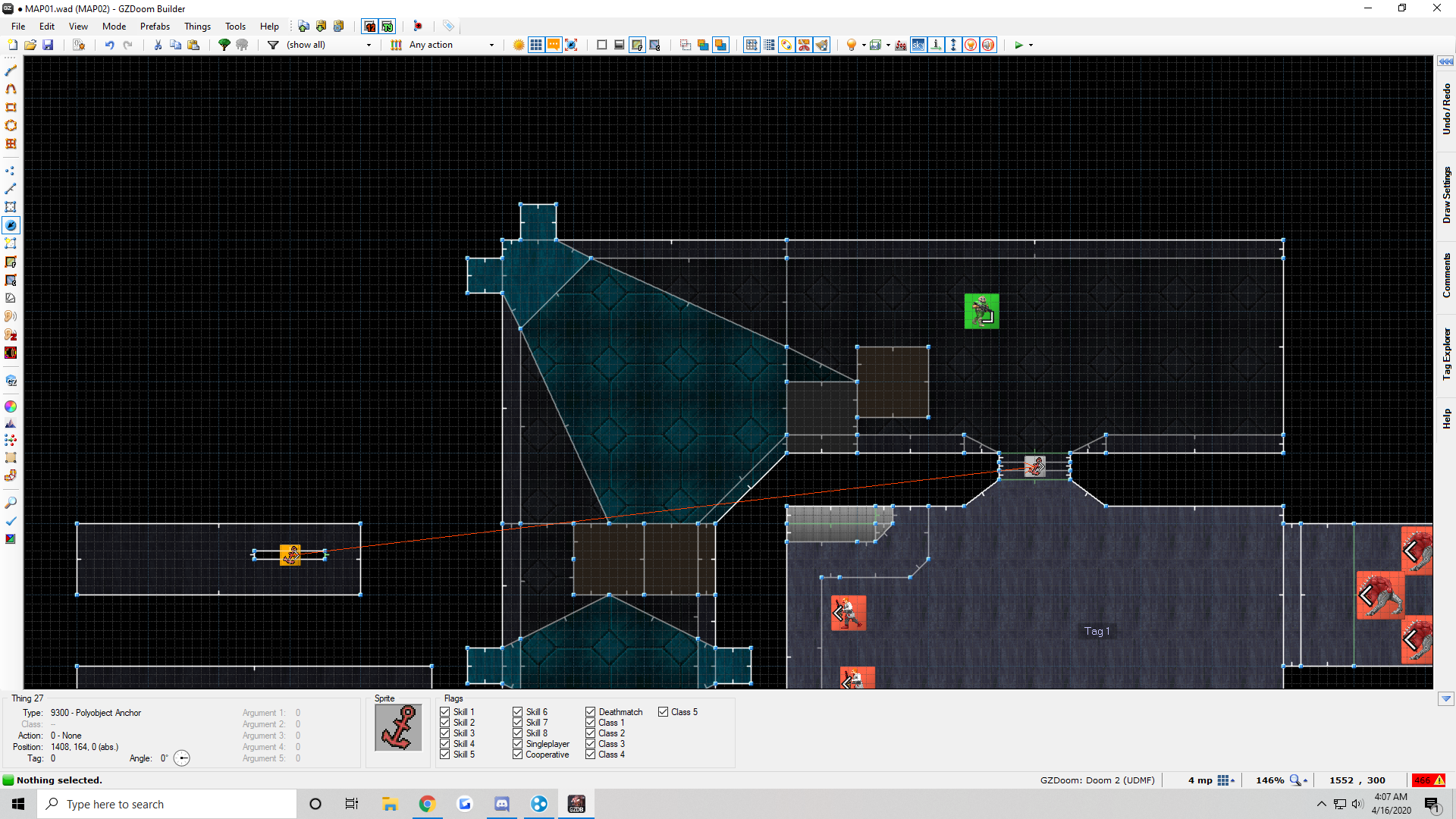Toggle the Class 5 checkbox
The height and width of the screenshot is (819, 1456).
click(664, 712)
